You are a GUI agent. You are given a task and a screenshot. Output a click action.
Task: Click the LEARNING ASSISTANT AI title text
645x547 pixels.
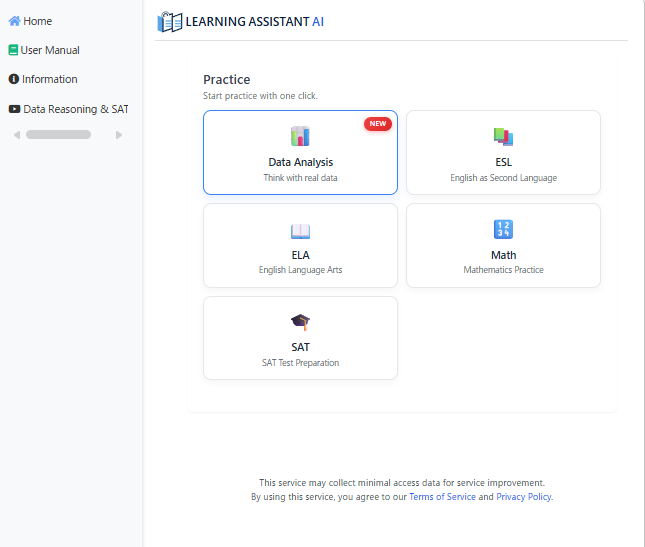(255, 22)
